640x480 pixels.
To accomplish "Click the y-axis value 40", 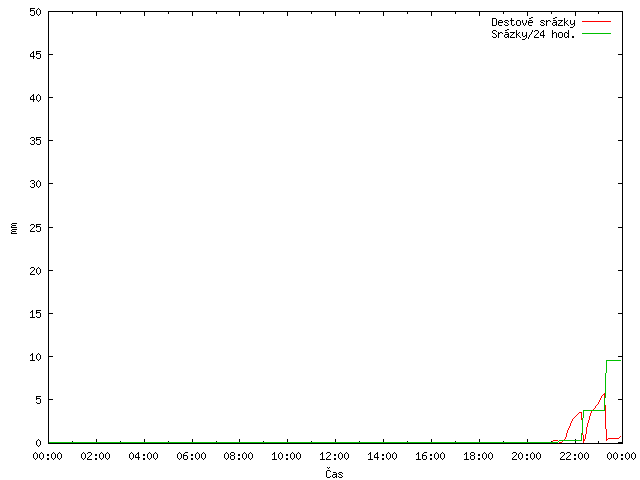I will tap(36, 98).
